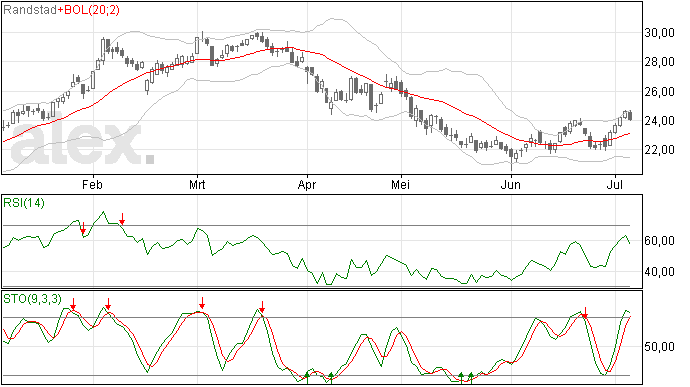Click the first STO green buy arrow at Apr
This screenshot has width=690, height=387.
(x=307, y=377)
